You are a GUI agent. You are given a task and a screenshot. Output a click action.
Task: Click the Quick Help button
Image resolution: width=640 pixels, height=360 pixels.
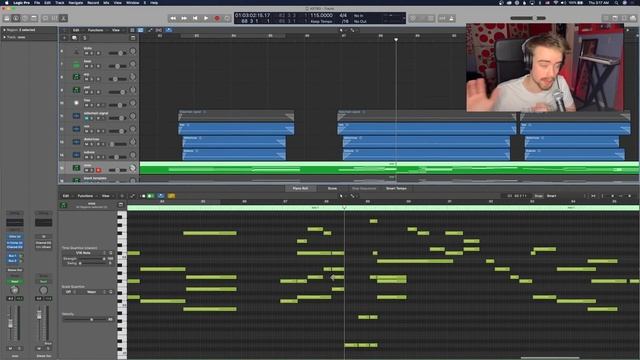25,18
